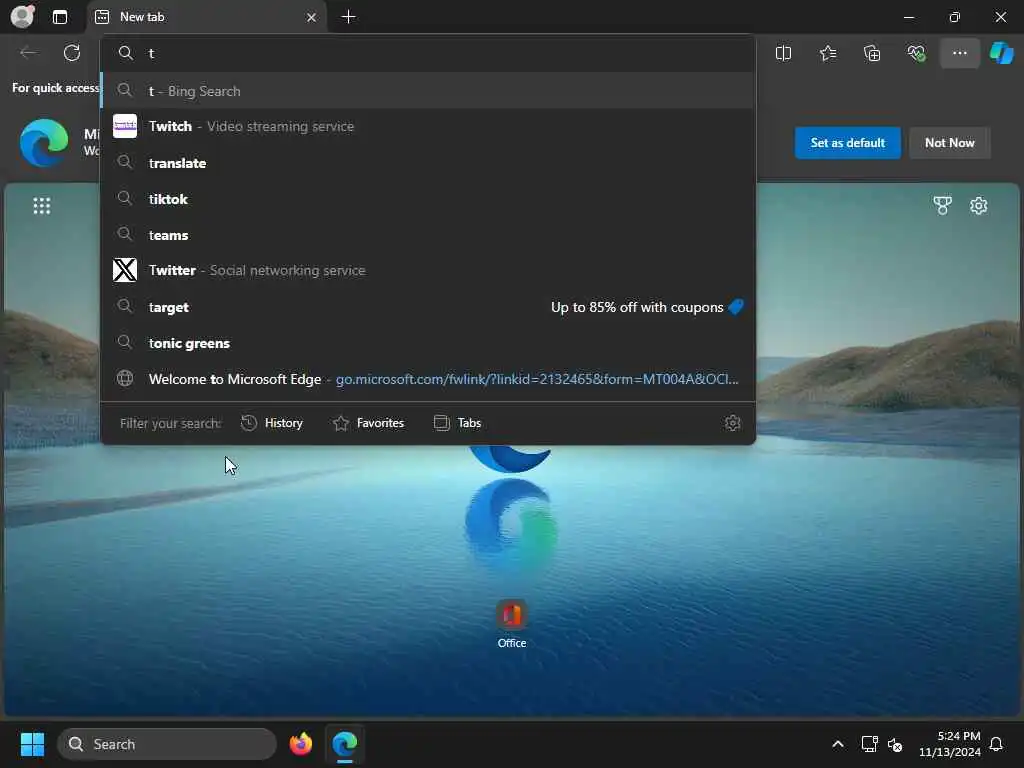Click the muted volume tray icon

[895, 744]
